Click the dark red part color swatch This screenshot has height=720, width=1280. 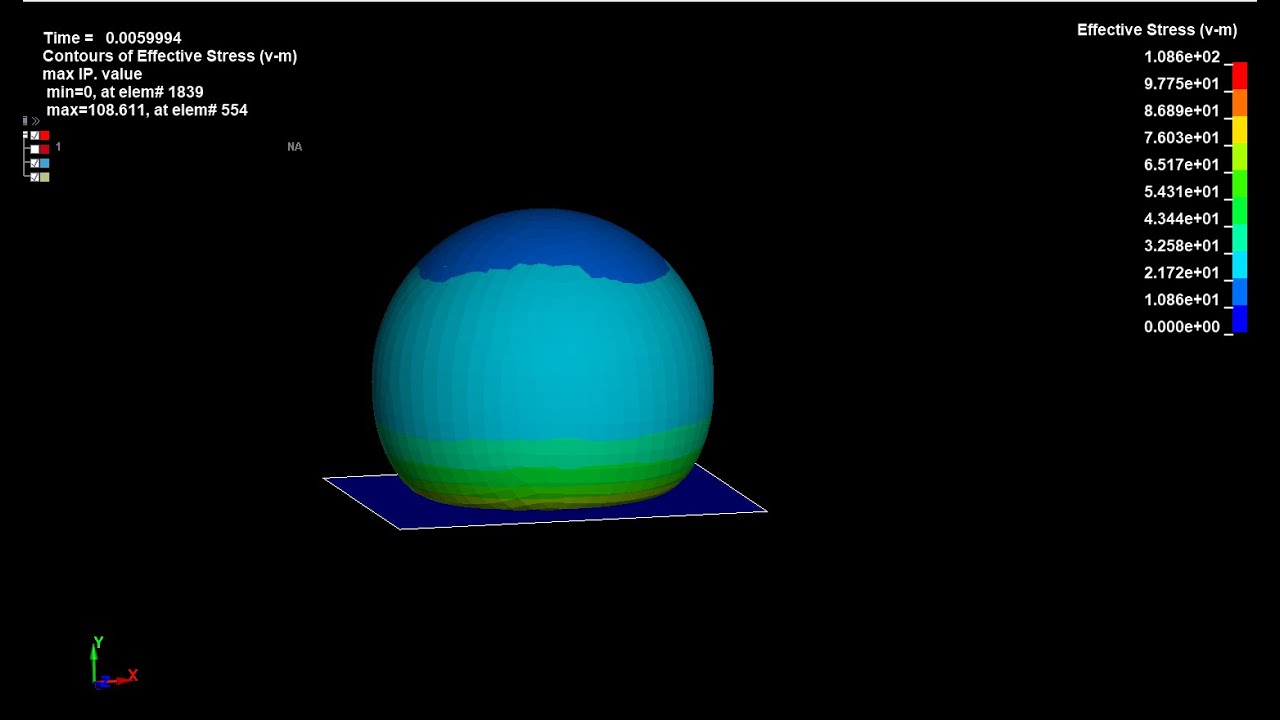(x=44, y=149)
